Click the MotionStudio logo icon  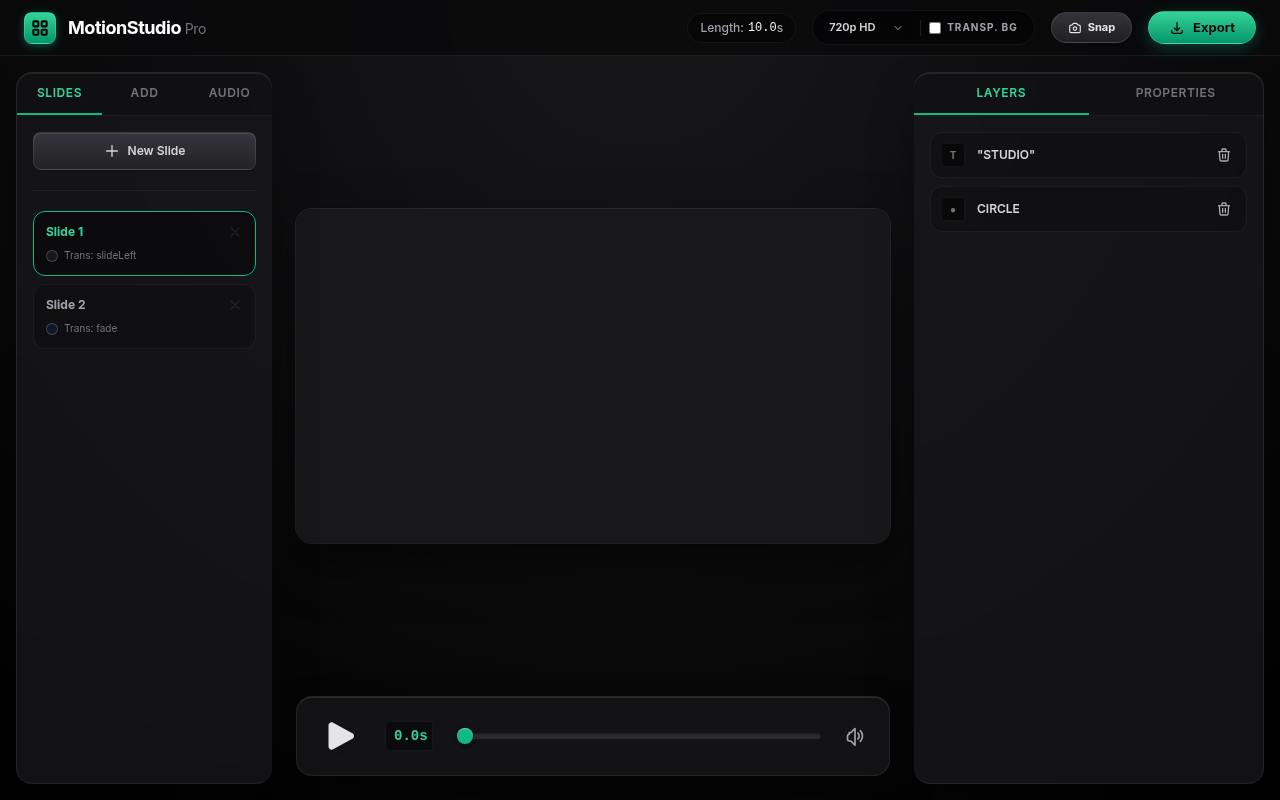tap(40, 28)
